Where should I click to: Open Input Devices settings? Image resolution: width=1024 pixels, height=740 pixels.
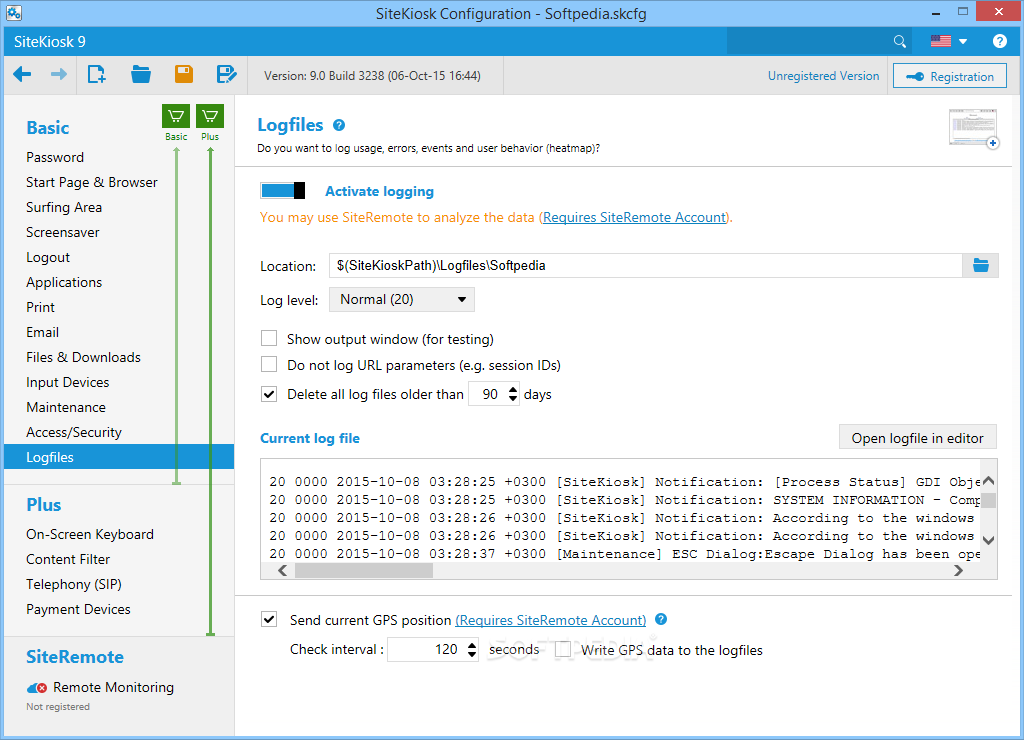[x=67, y=382]
